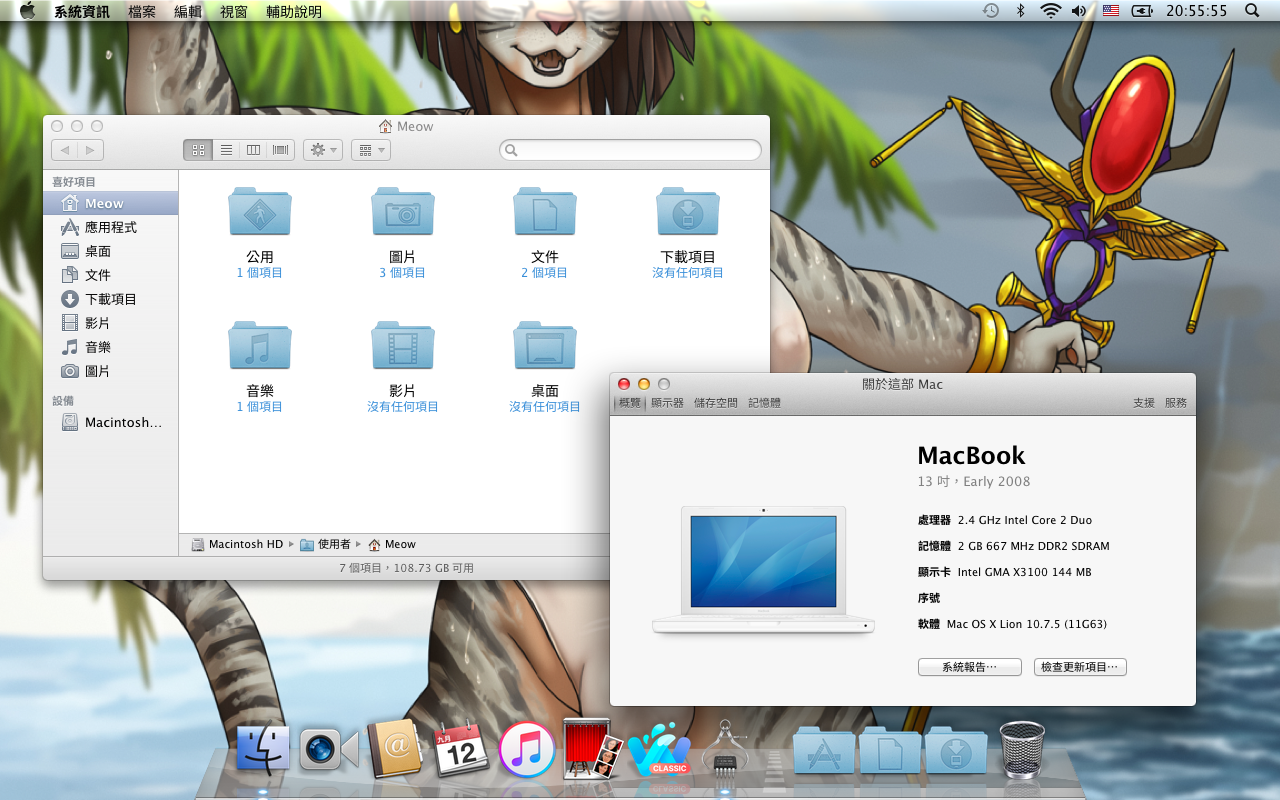Select 音樂 in Finder sidebar
1280x800 pixels.
110,347
